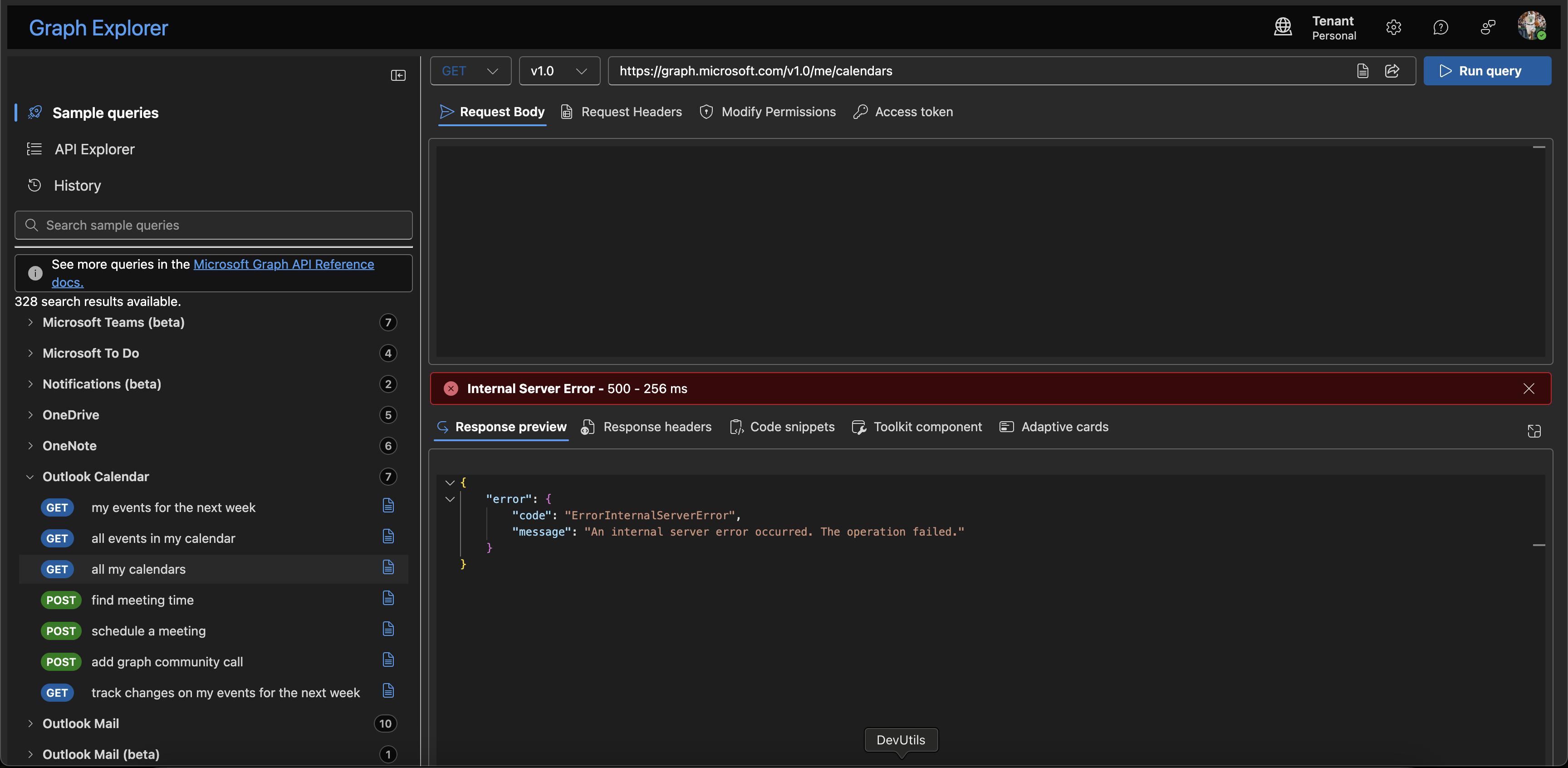1568x768 pixels.
Task: Open sovereign cloud globe icon
Action: (1283, 27)
